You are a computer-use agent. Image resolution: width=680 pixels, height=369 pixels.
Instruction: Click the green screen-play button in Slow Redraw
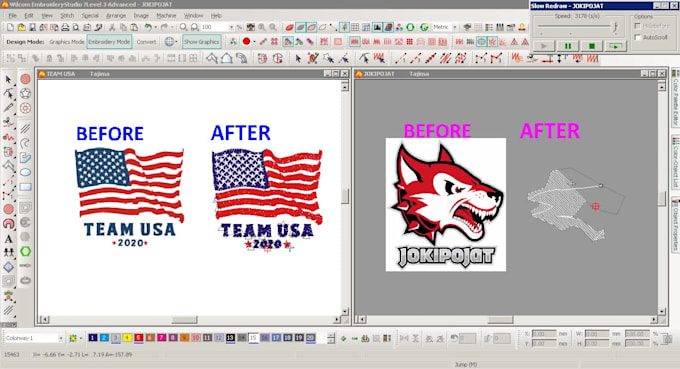pos(615,46)
